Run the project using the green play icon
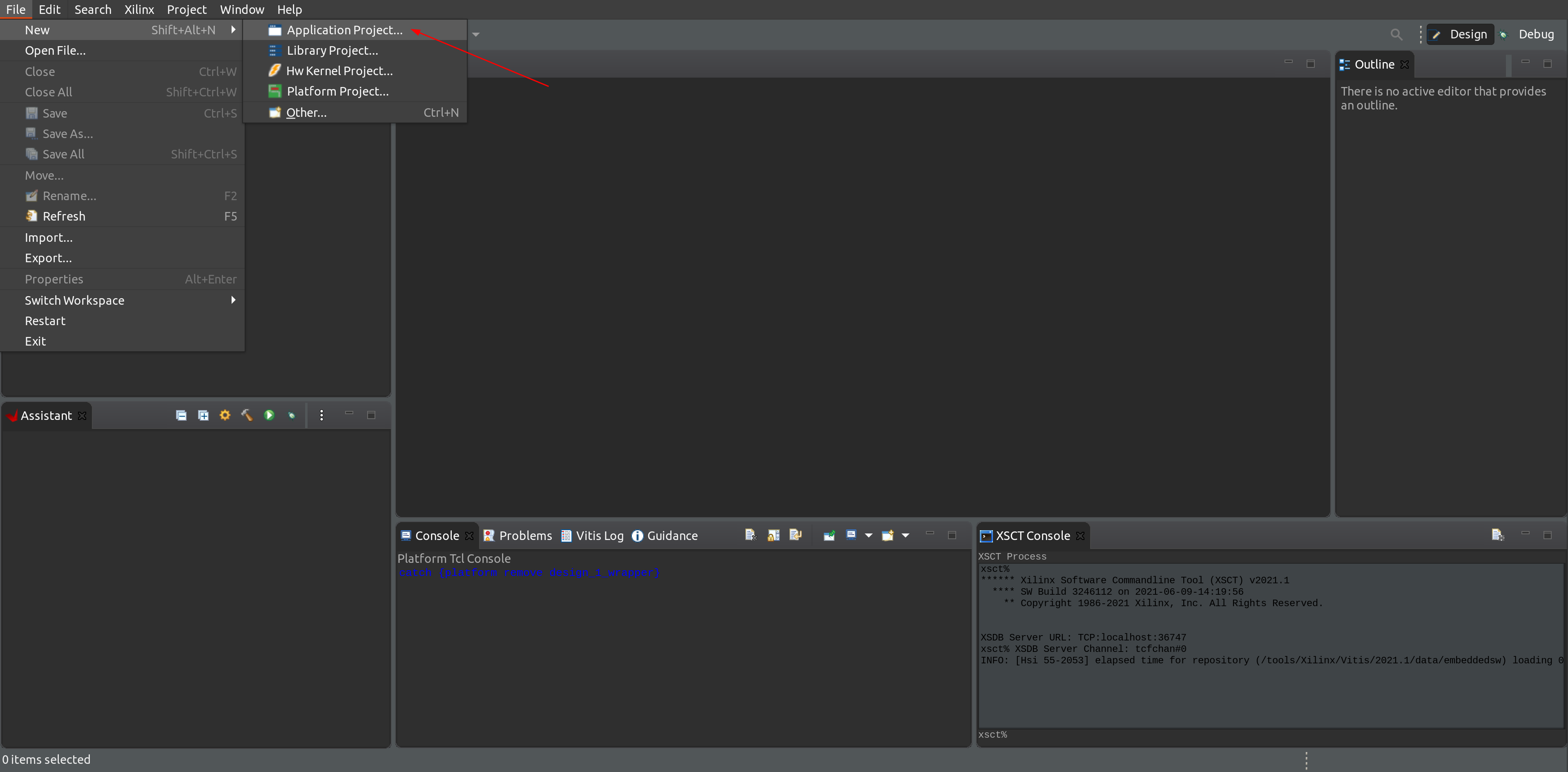1568x772 pixels. [x=269, y=415]
